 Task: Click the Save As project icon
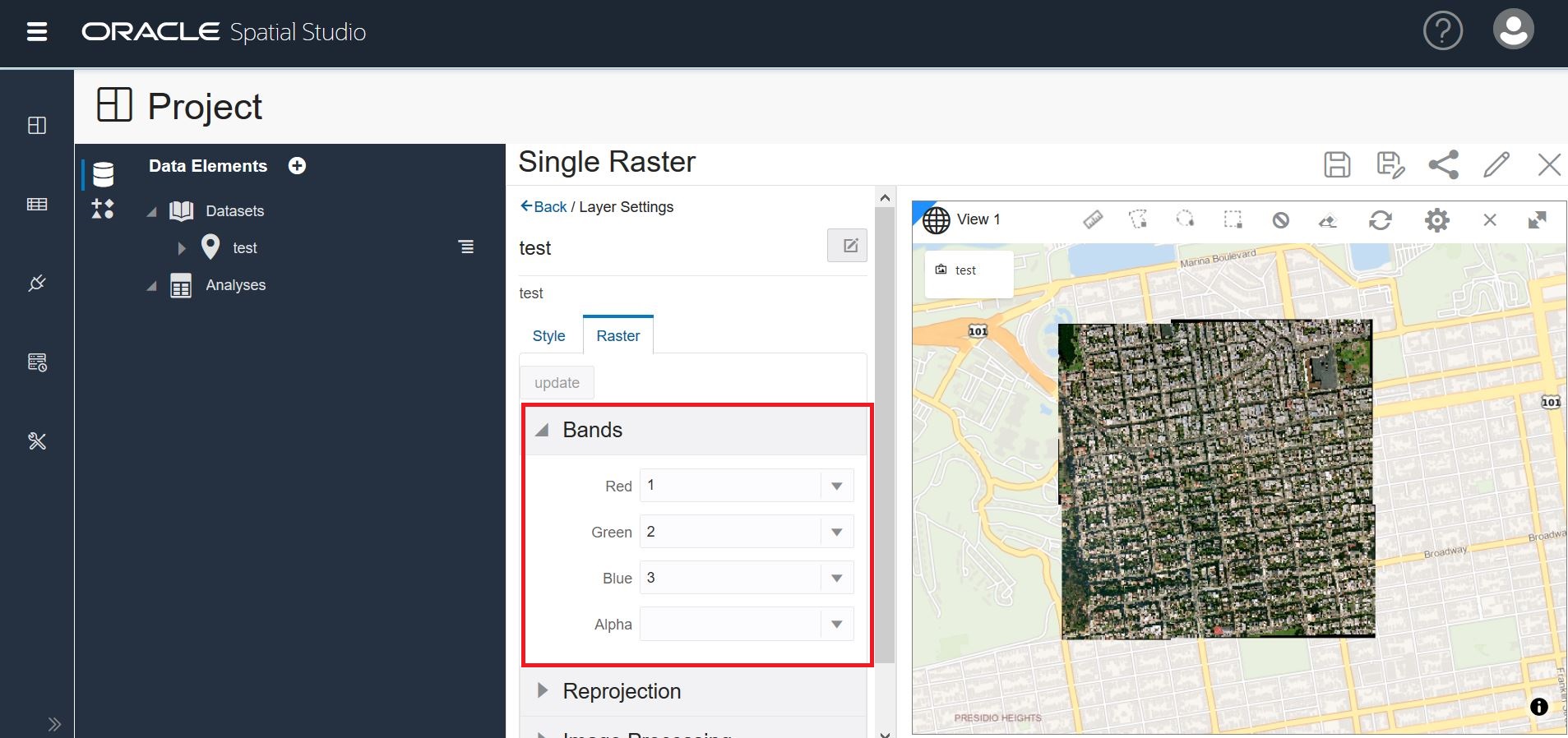coord(1390,164)
